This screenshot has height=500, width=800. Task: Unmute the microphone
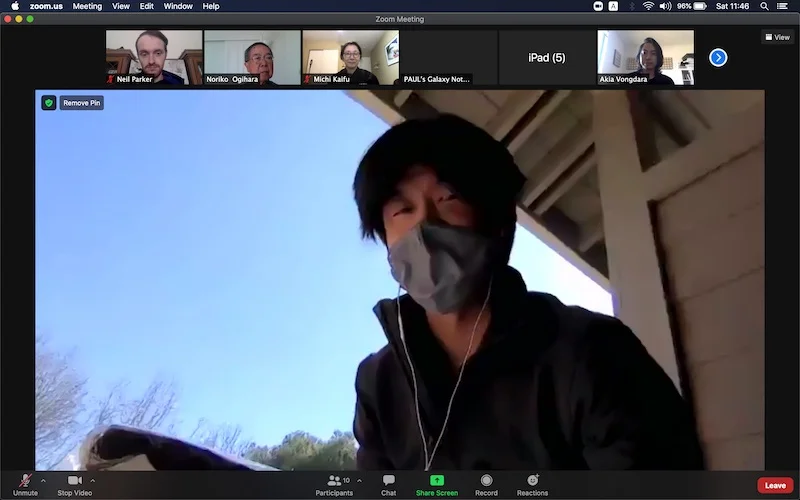(25, 484)
